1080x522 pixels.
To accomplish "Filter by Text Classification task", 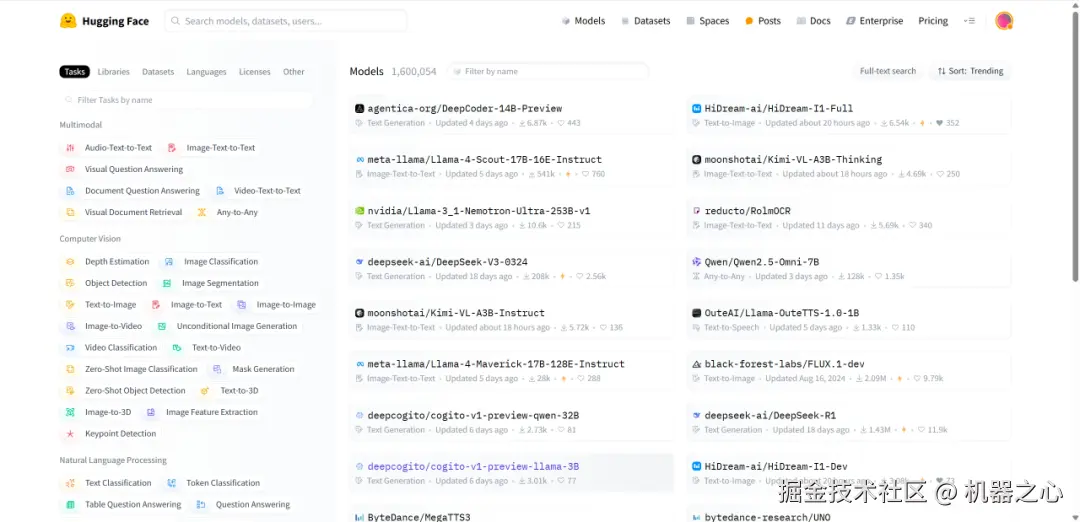I will coord(109,483).
